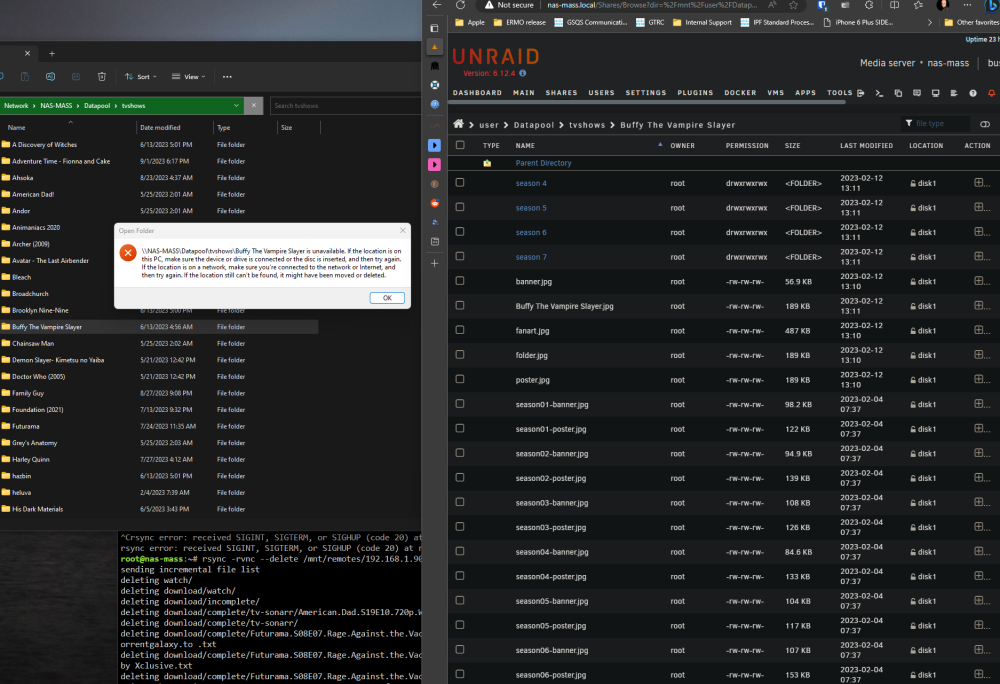
Task: Click the Unraid help question mark icon
Action: 973,93
